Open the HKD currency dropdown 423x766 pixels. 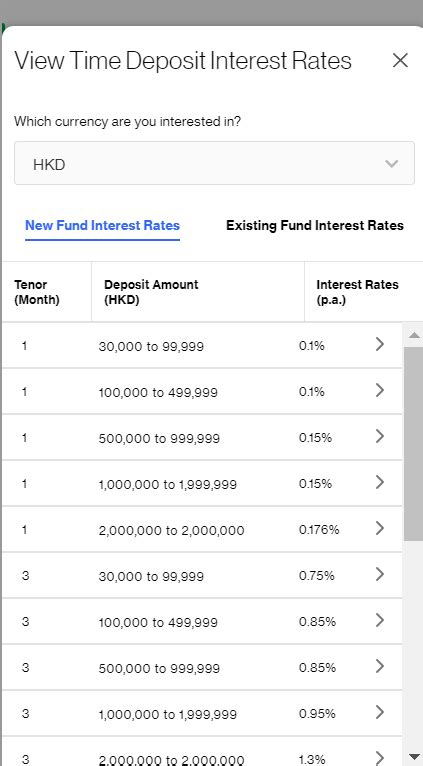pos(214,164)
